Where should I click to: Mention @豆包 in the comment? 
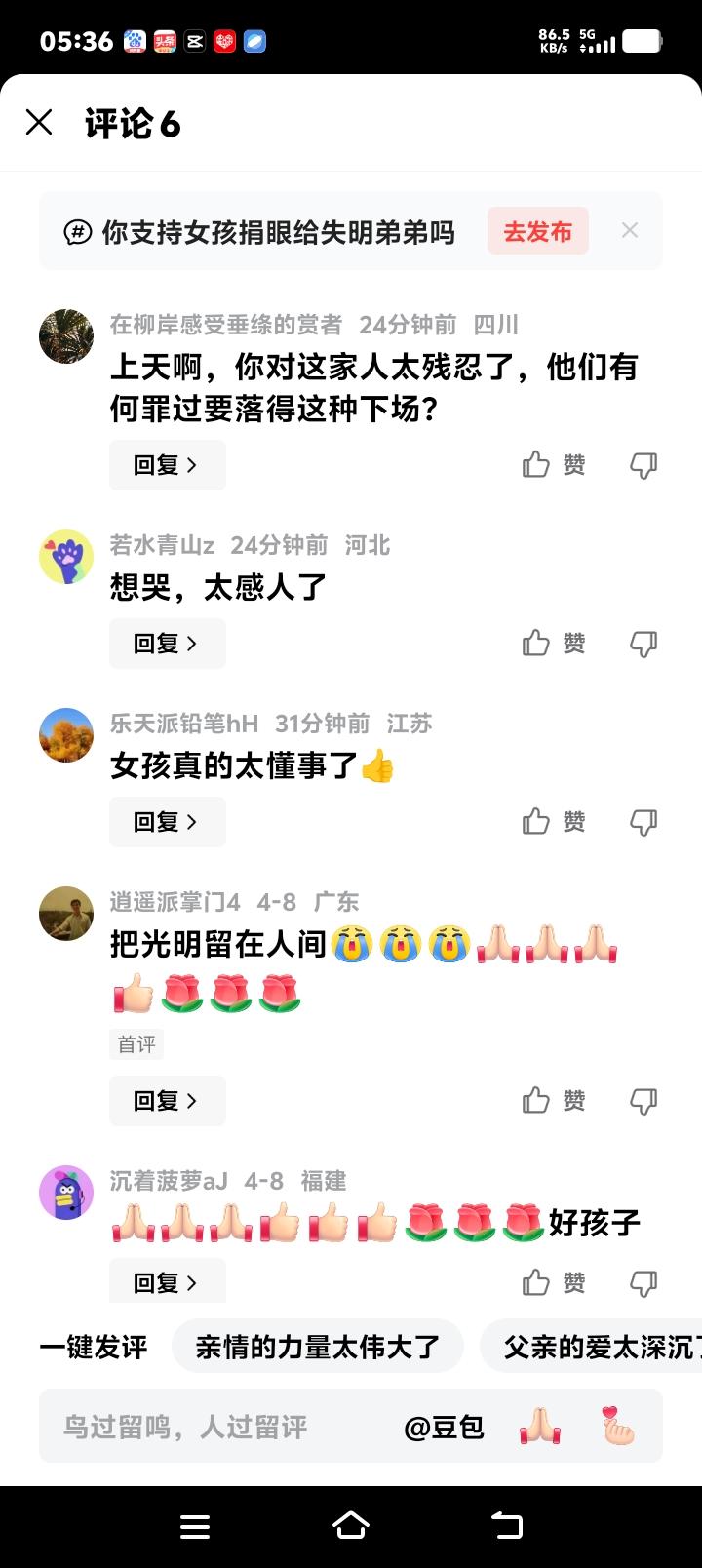pos(444,1427)
